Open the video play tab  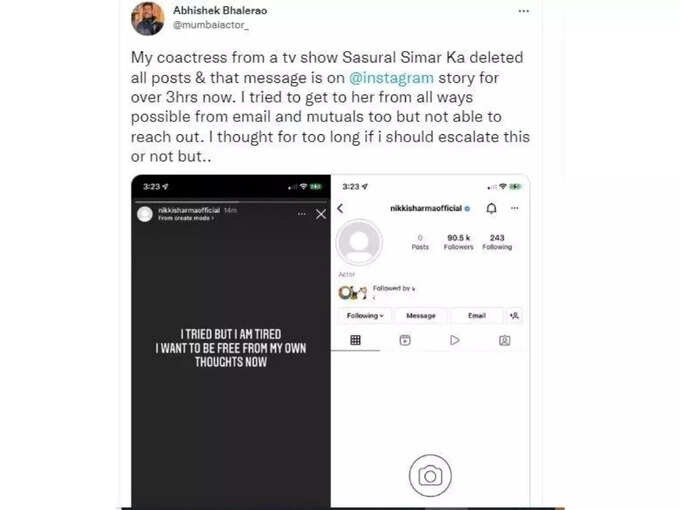coord(454,340)
